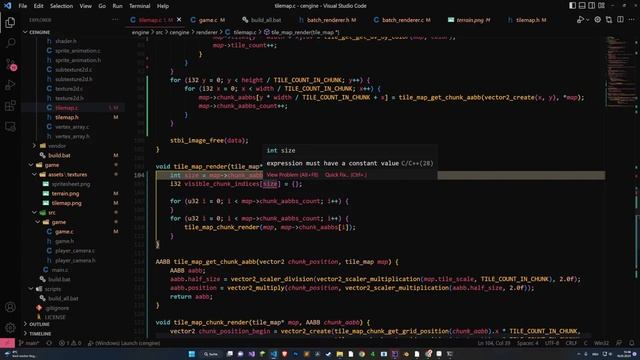Open the editor More Actions ellipsis

pos(631,20)
